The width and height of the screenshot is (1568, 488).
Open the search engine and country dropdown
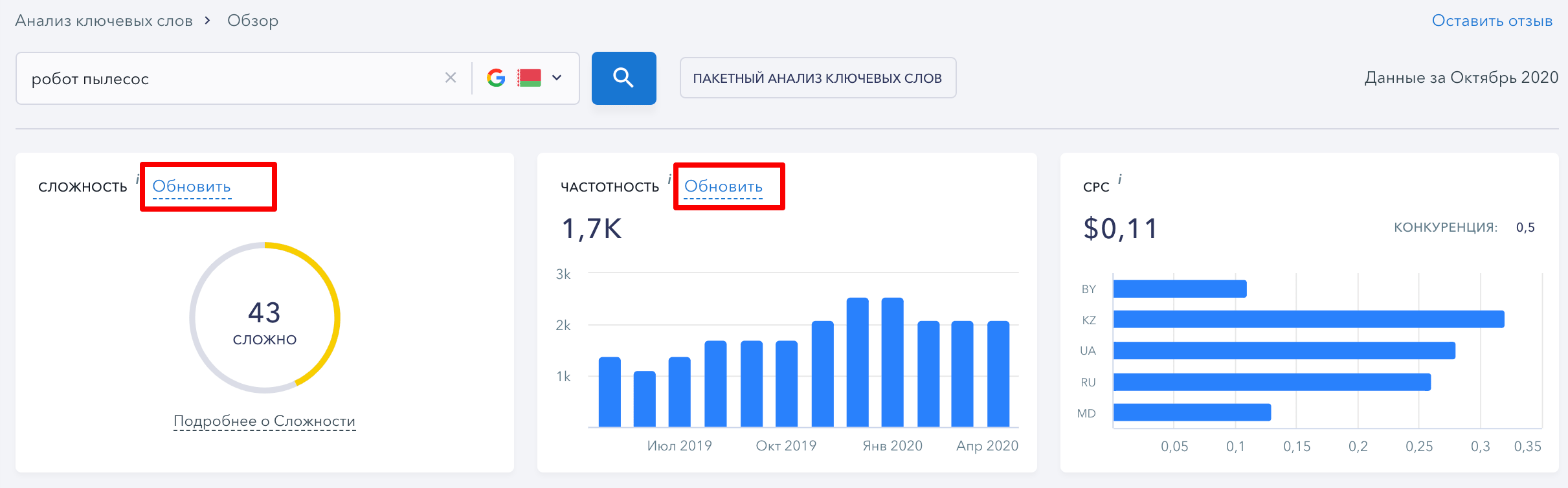coord(556,78)
